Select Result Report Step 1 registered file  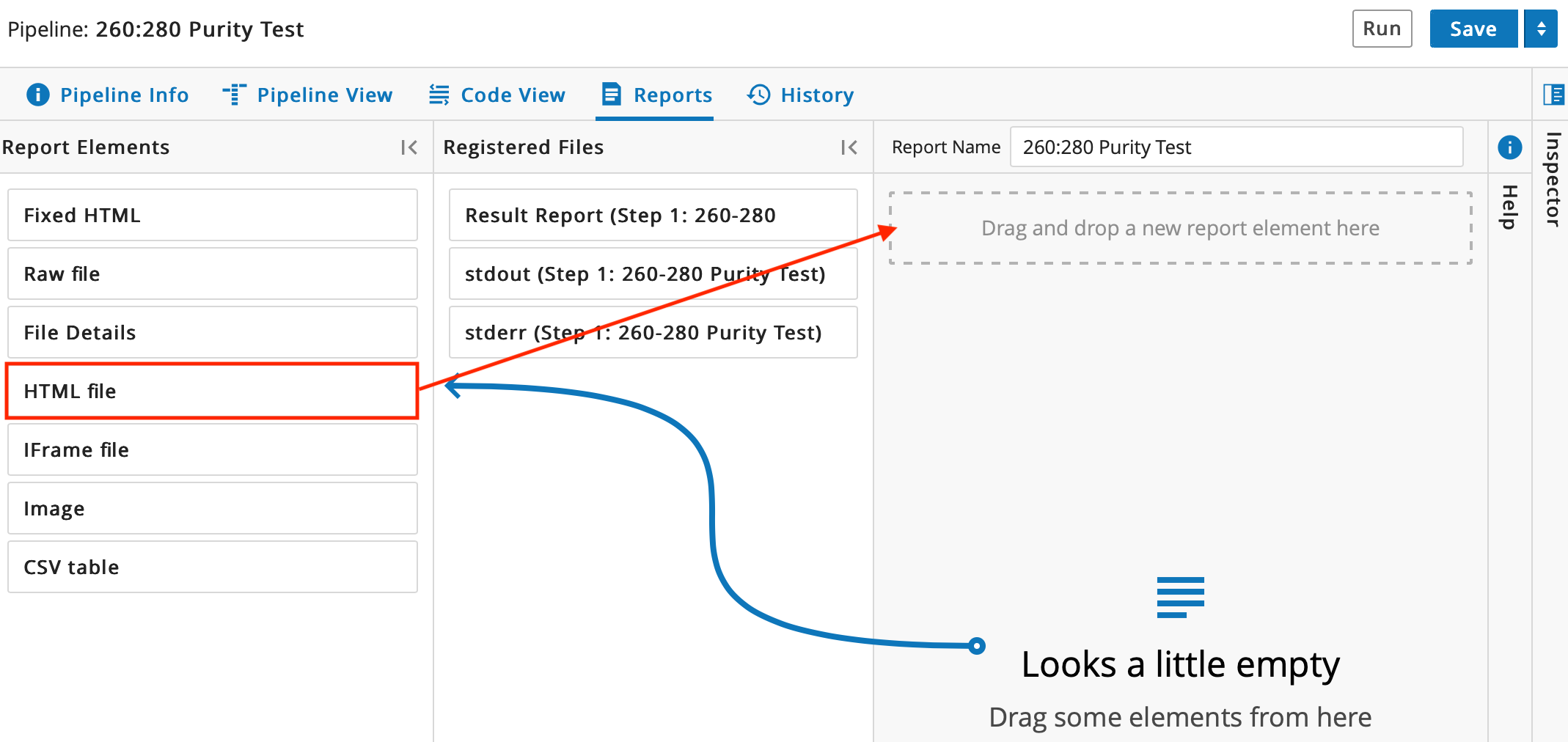(653, 215)
